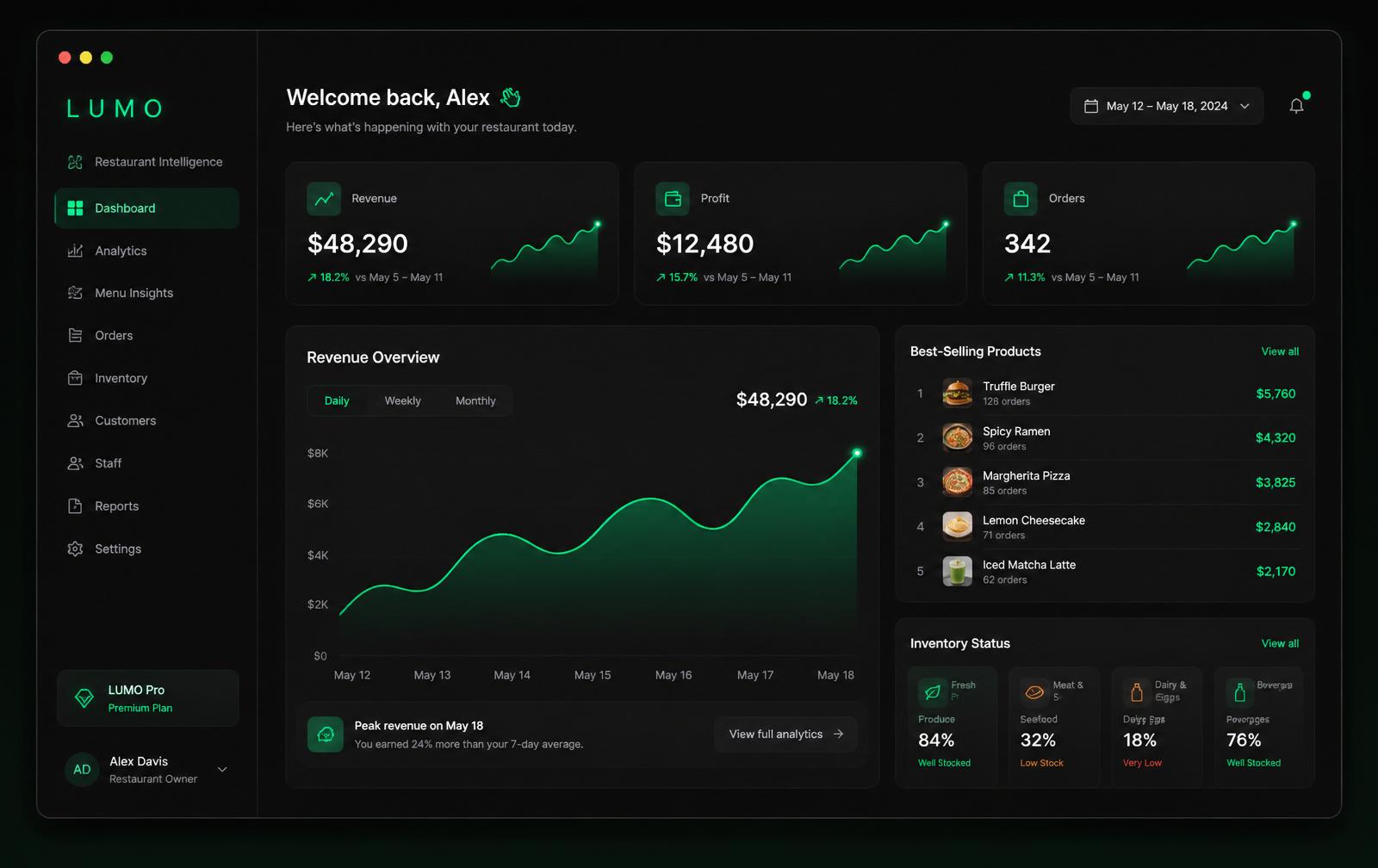Click the peak revenue insight icon
This screenshot has height=868, width=1378.
(326, 735)
